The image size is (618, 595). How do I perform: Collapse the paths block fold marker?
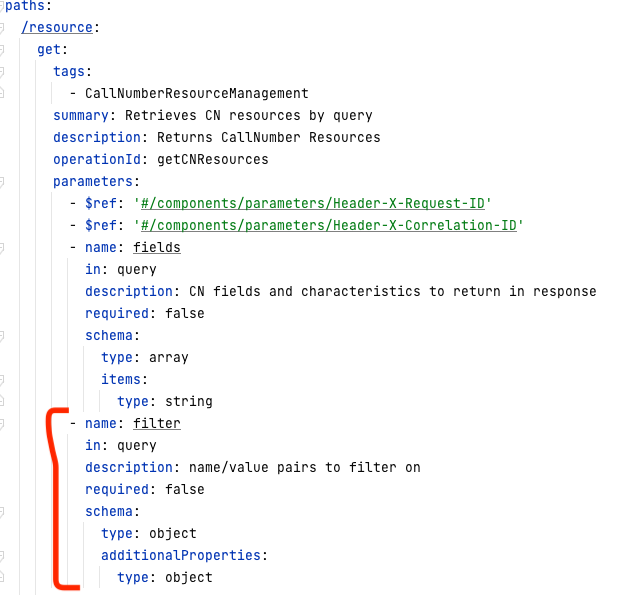(x=2, y=5)
